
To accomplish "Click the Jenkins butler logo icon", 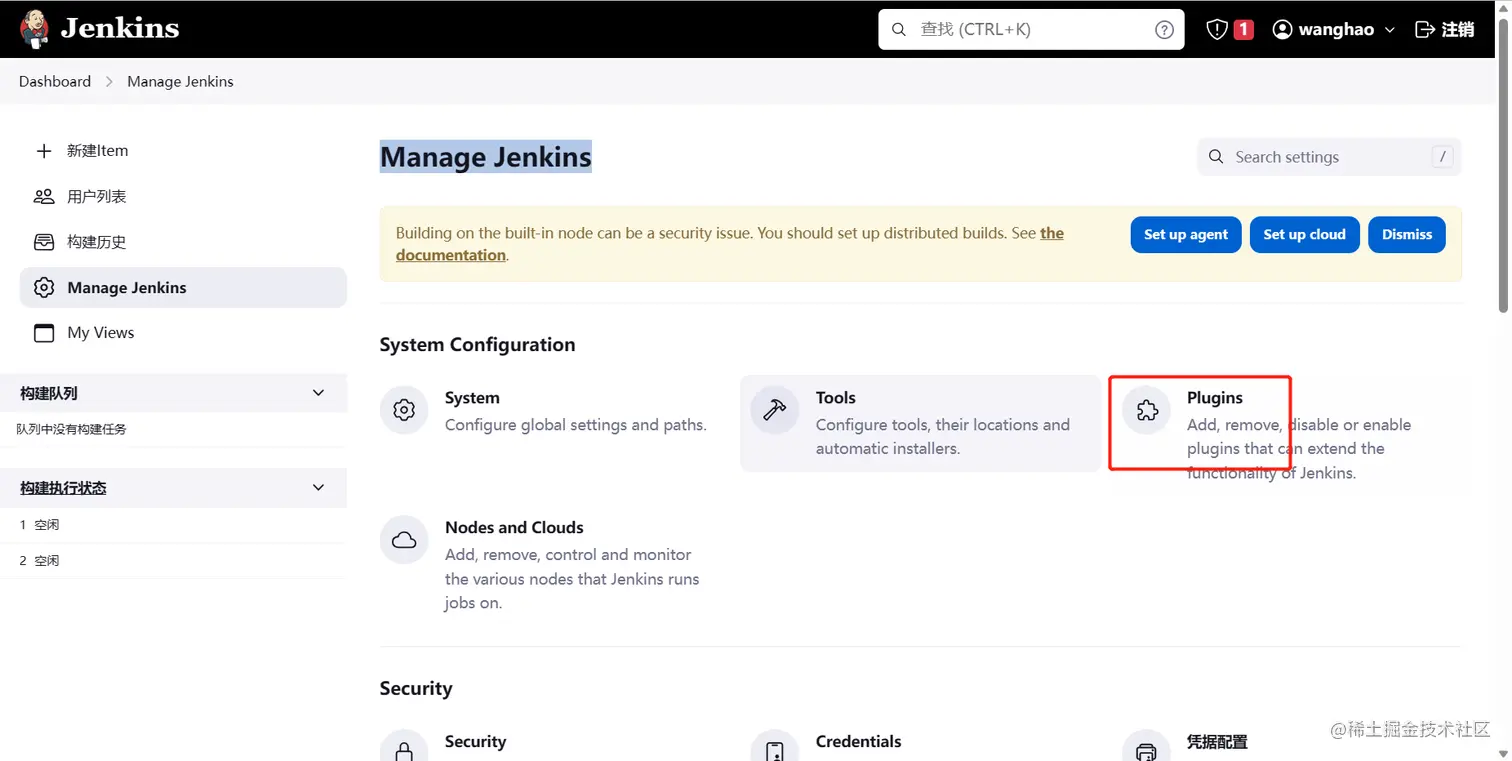I will pos(35,29).
